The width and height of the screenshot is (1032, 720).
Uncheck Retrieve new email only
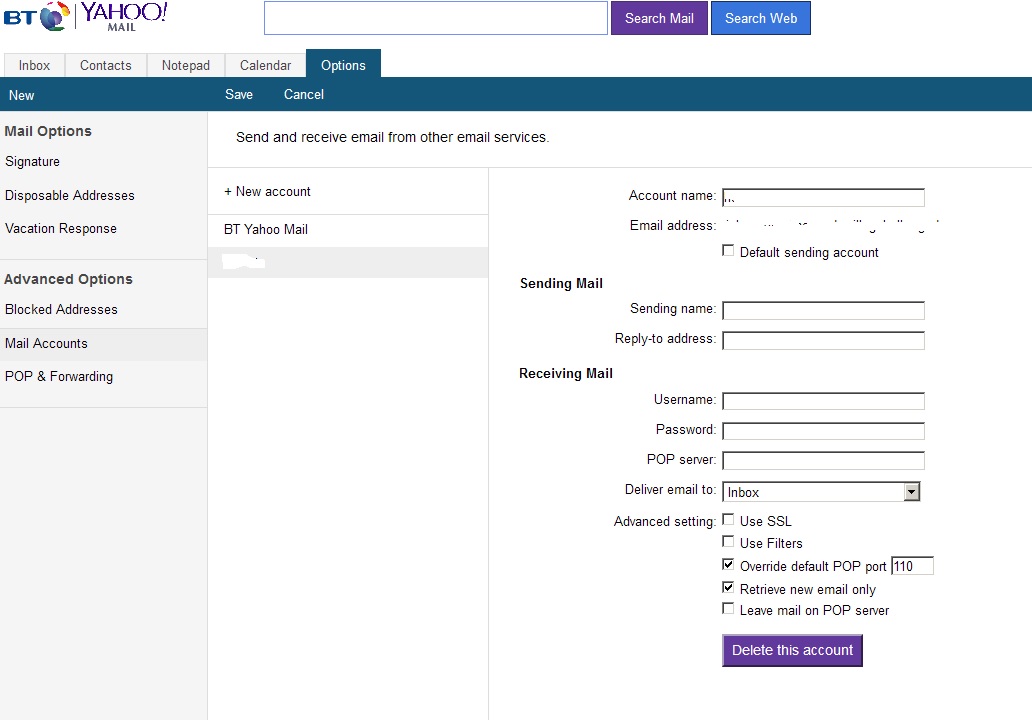(x=728, y=588)
